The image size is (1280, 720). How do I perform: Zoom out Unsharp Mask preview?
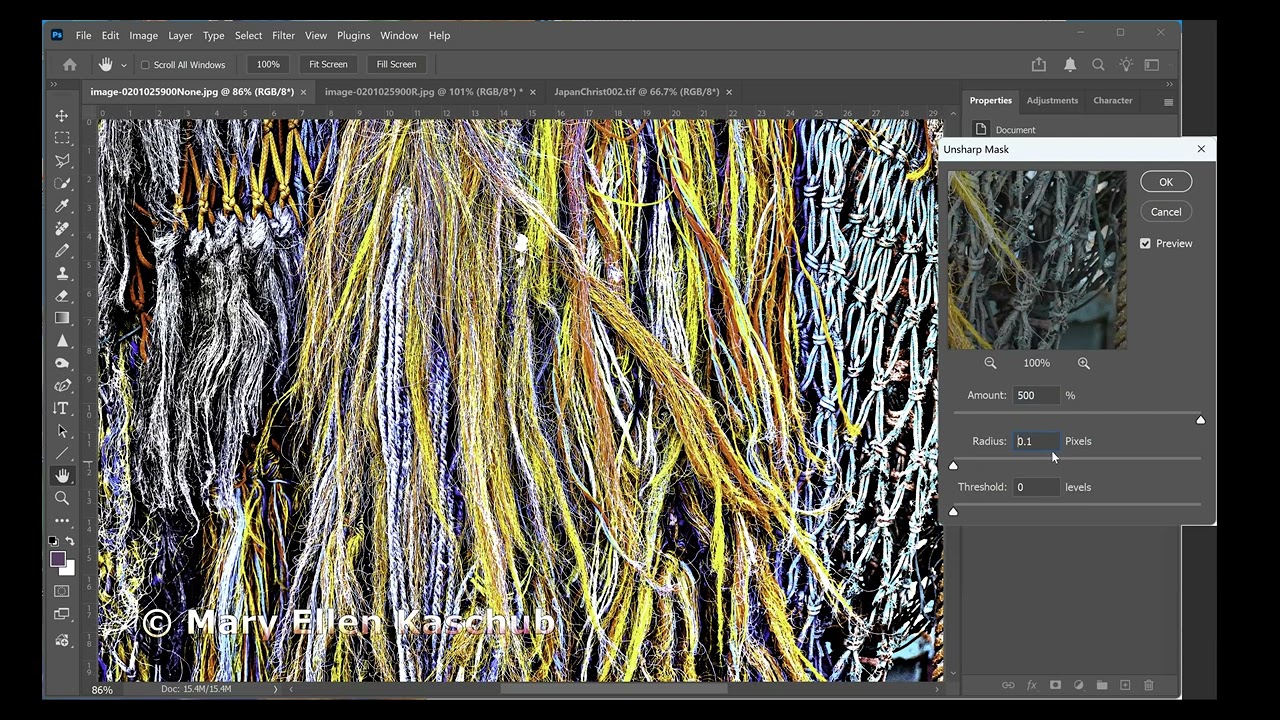[990, 363]
